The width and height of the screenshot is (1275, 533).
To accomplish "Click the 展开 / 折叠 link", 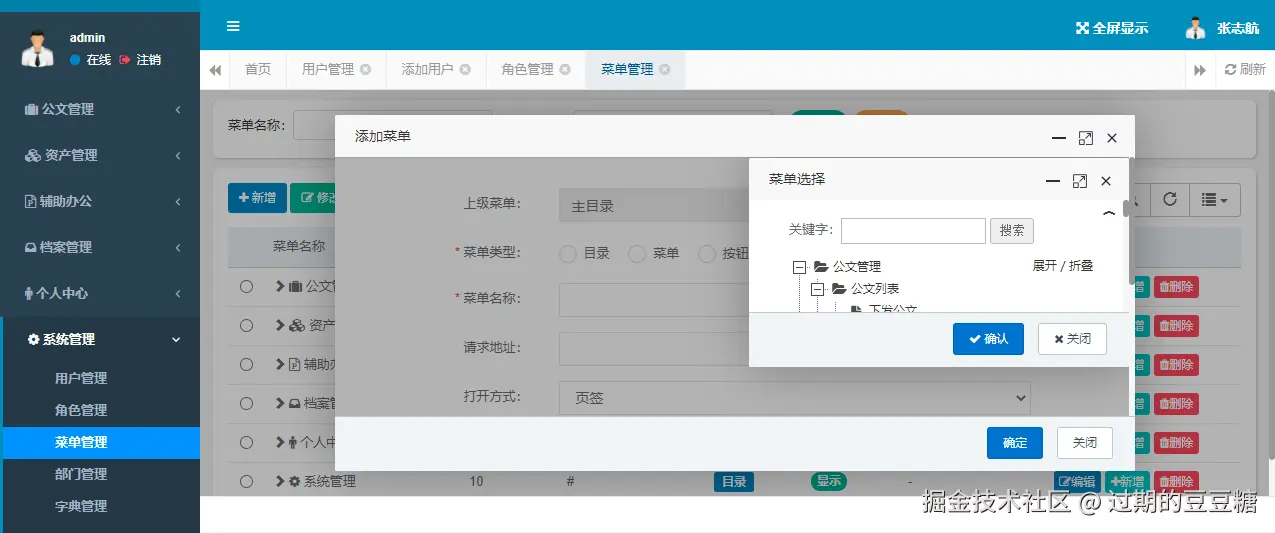I will click(1063, 266).
